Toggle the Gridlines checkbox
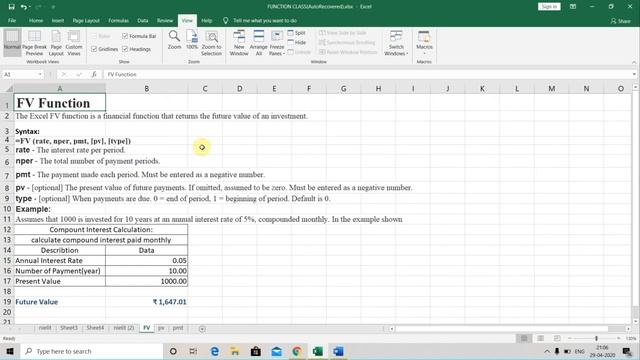The image size is (640, 360). tap(94, 49)
